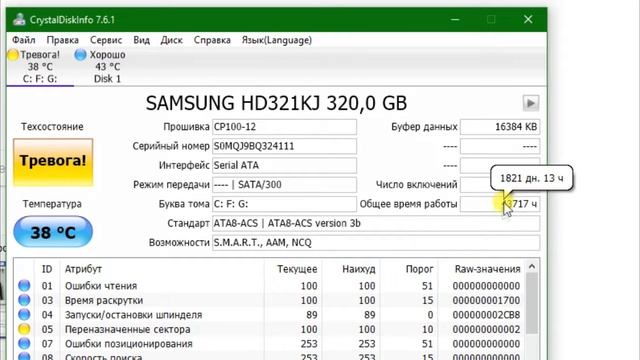Select the Хорошо Disk 1 tab

pyautogui.click(x=107, y=67)
